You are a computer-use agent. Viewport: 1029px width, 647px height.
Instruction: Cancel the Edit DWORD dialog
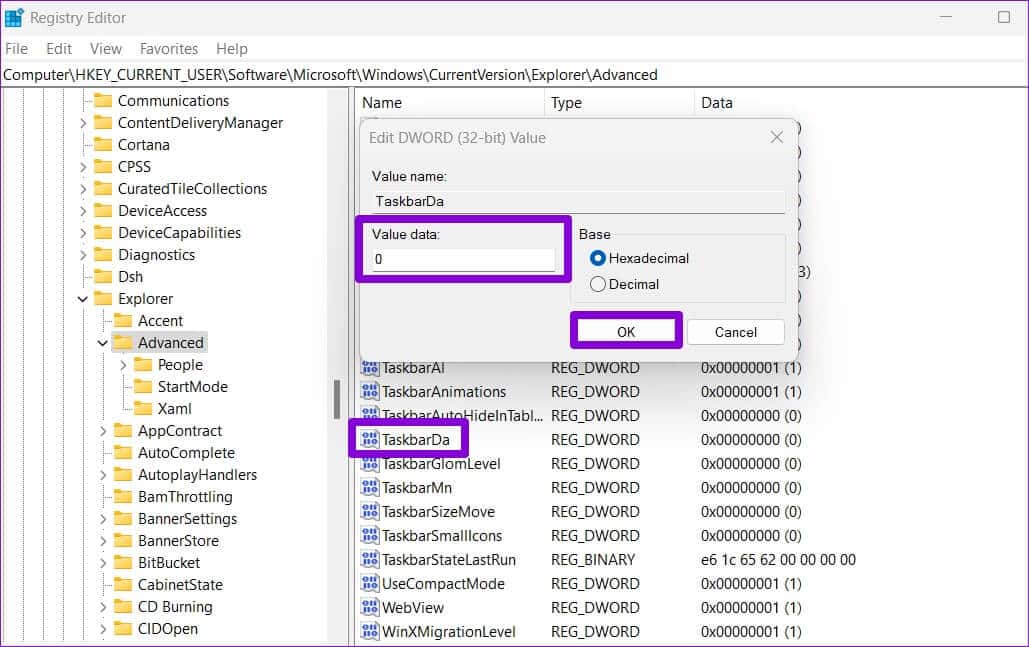coord(736,331)
